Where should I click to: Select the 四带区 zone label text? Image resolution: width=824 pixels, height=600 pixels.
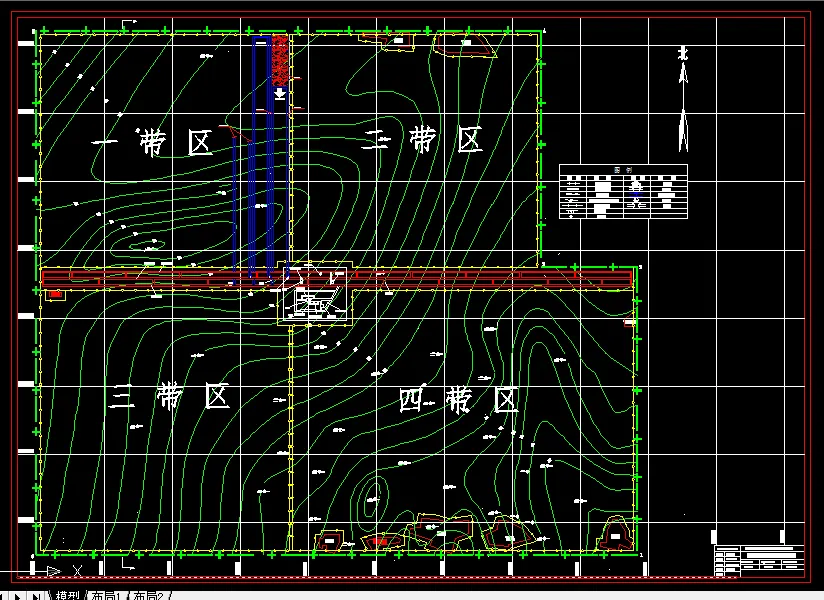459,400
